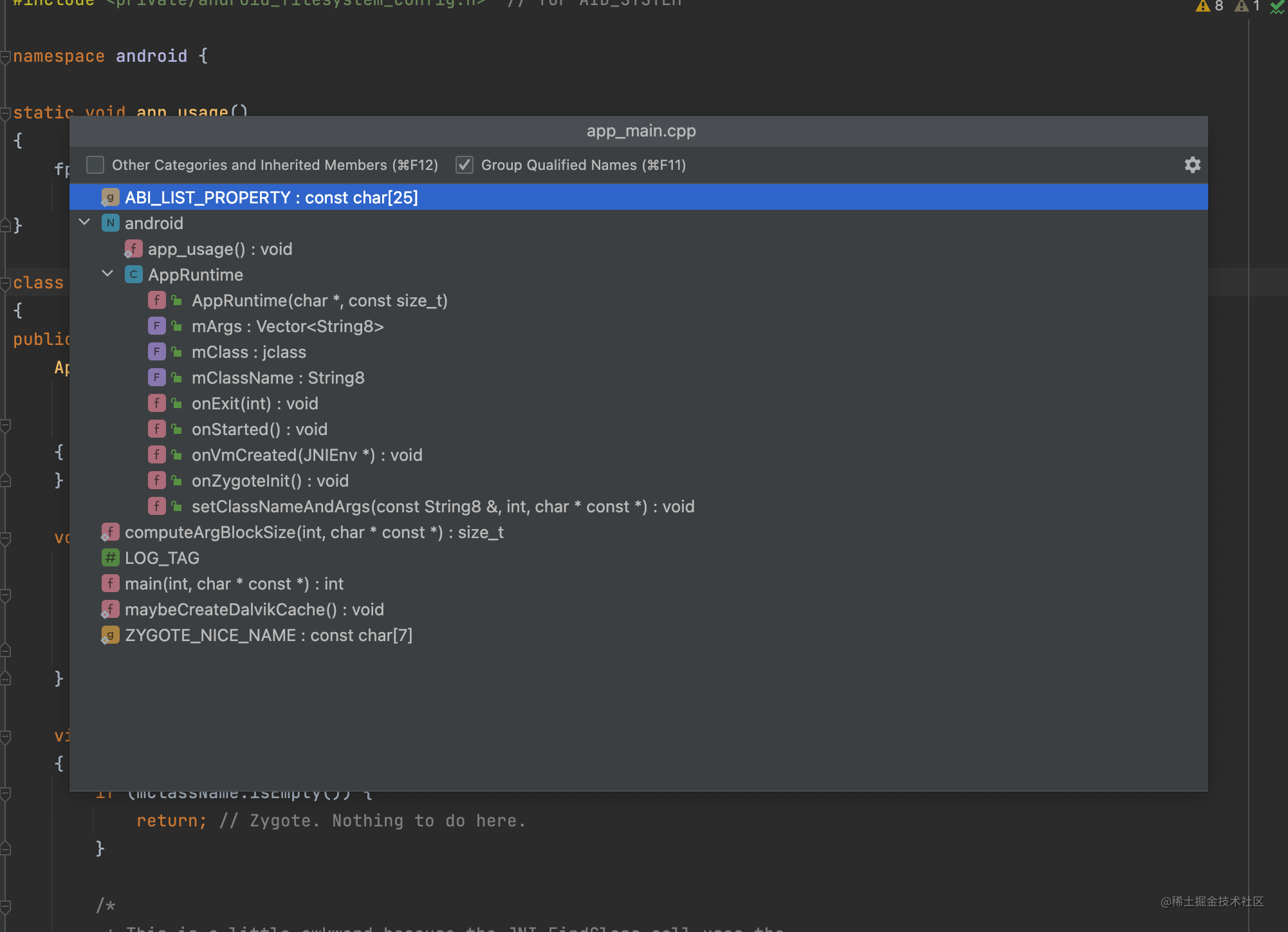Collapse static void app_usage fold marker
Screen dimensions: 1288x932
coord(5,113)
